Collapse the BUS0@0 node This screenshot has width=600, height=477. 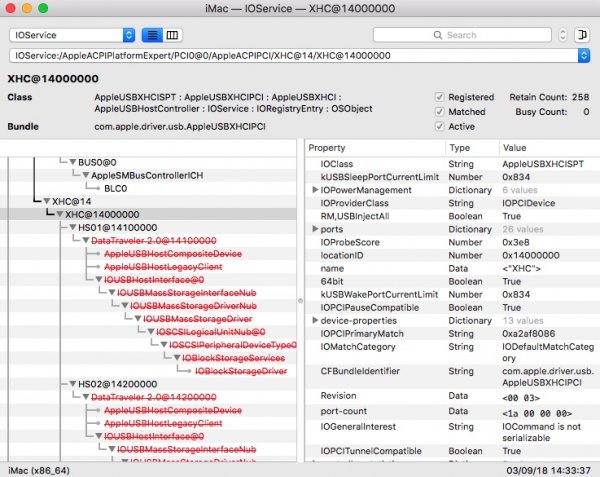[x=73, y=162]
